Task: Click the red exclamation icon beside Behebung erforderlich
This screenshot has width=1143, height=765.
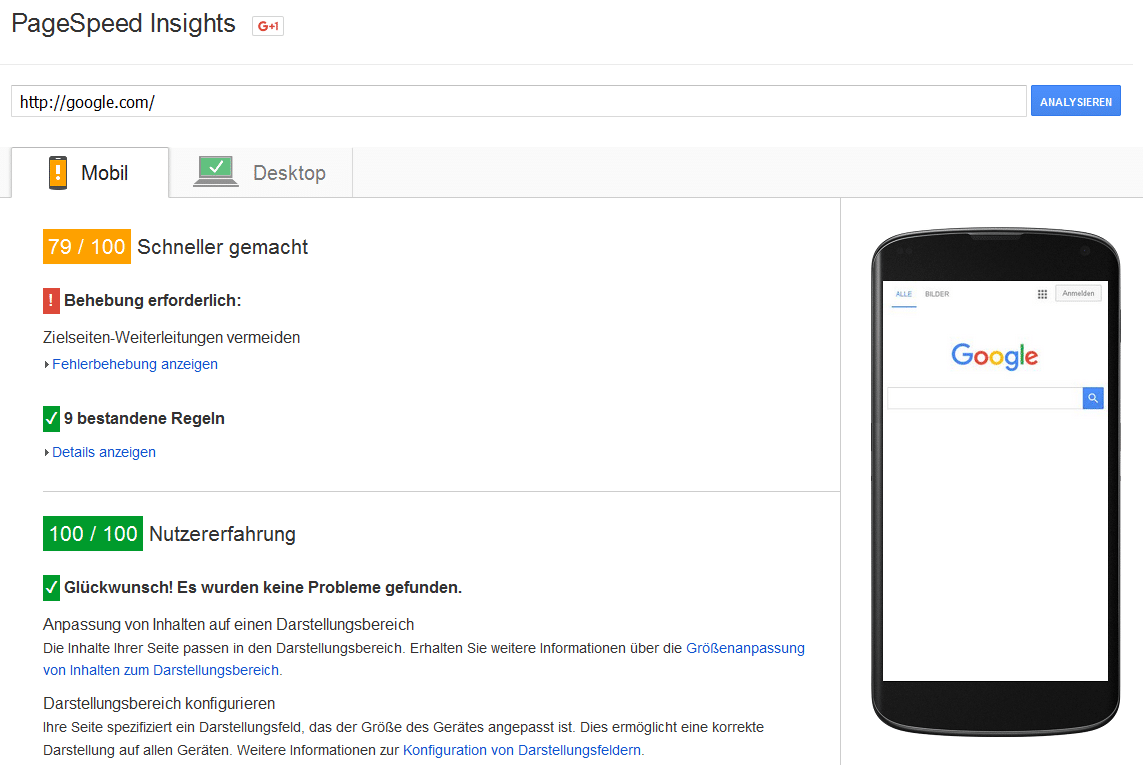Action: tap(51, 300)
